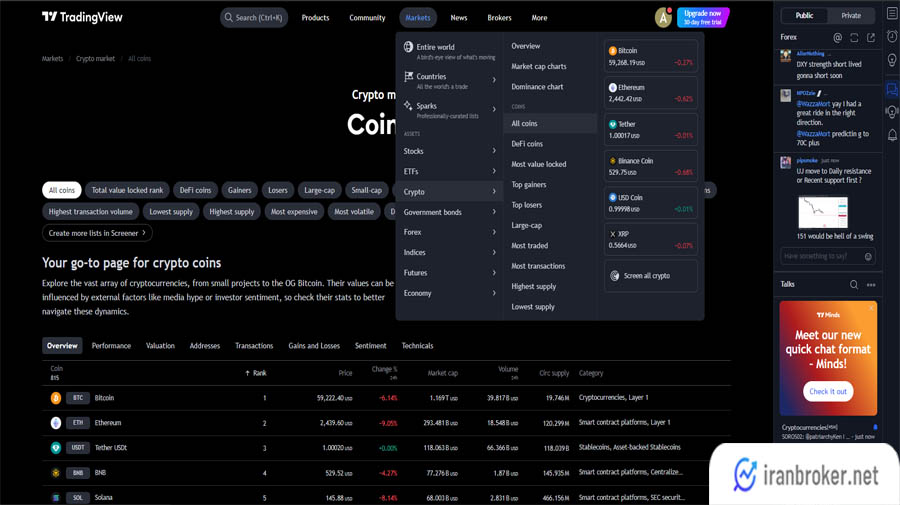Click the Check it out button
900x505 pixels.
(x=828, y=391)
